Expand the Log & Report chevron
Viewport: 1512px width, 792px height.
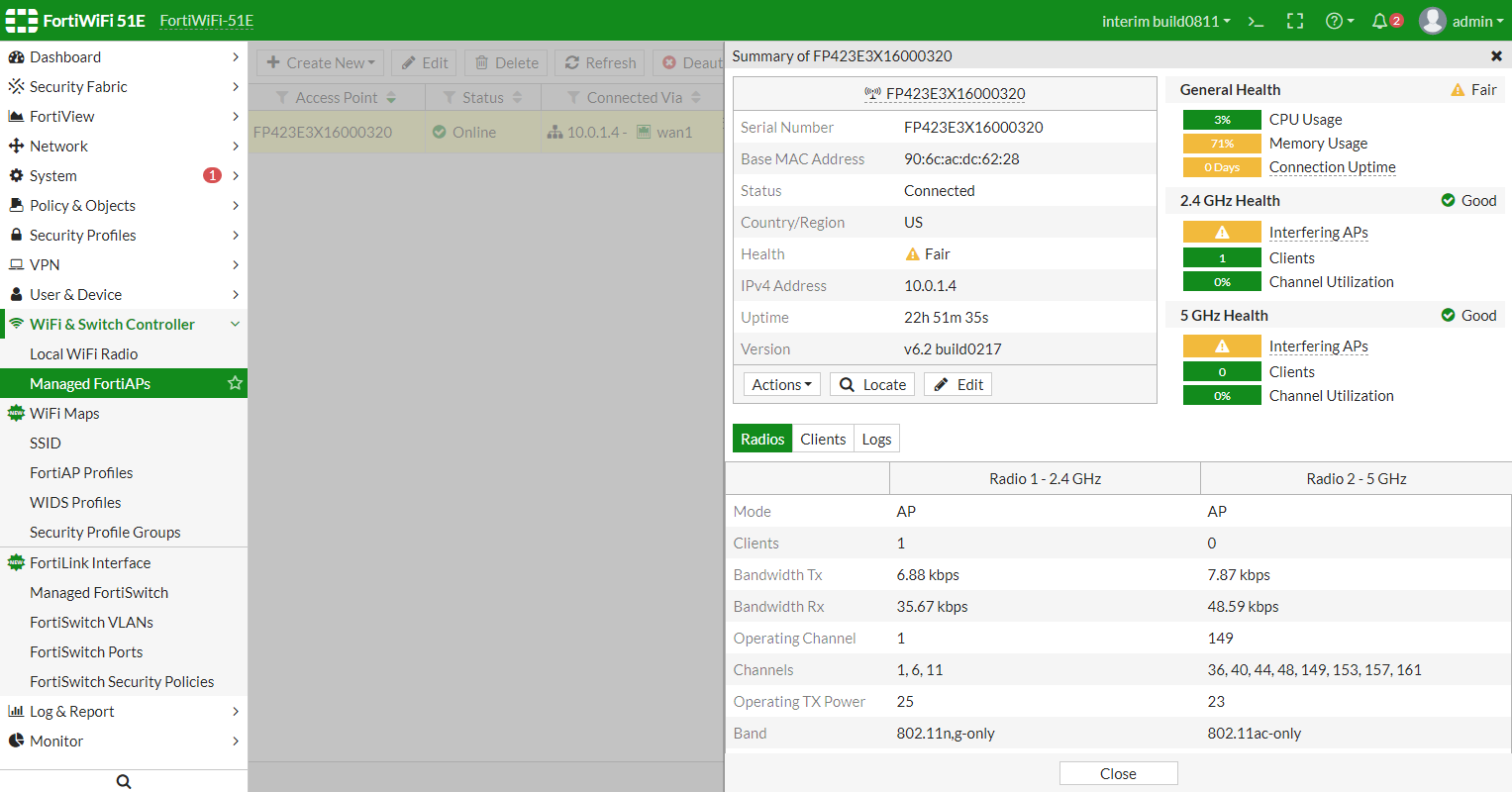pyautogui.click(x=236, y=712)
